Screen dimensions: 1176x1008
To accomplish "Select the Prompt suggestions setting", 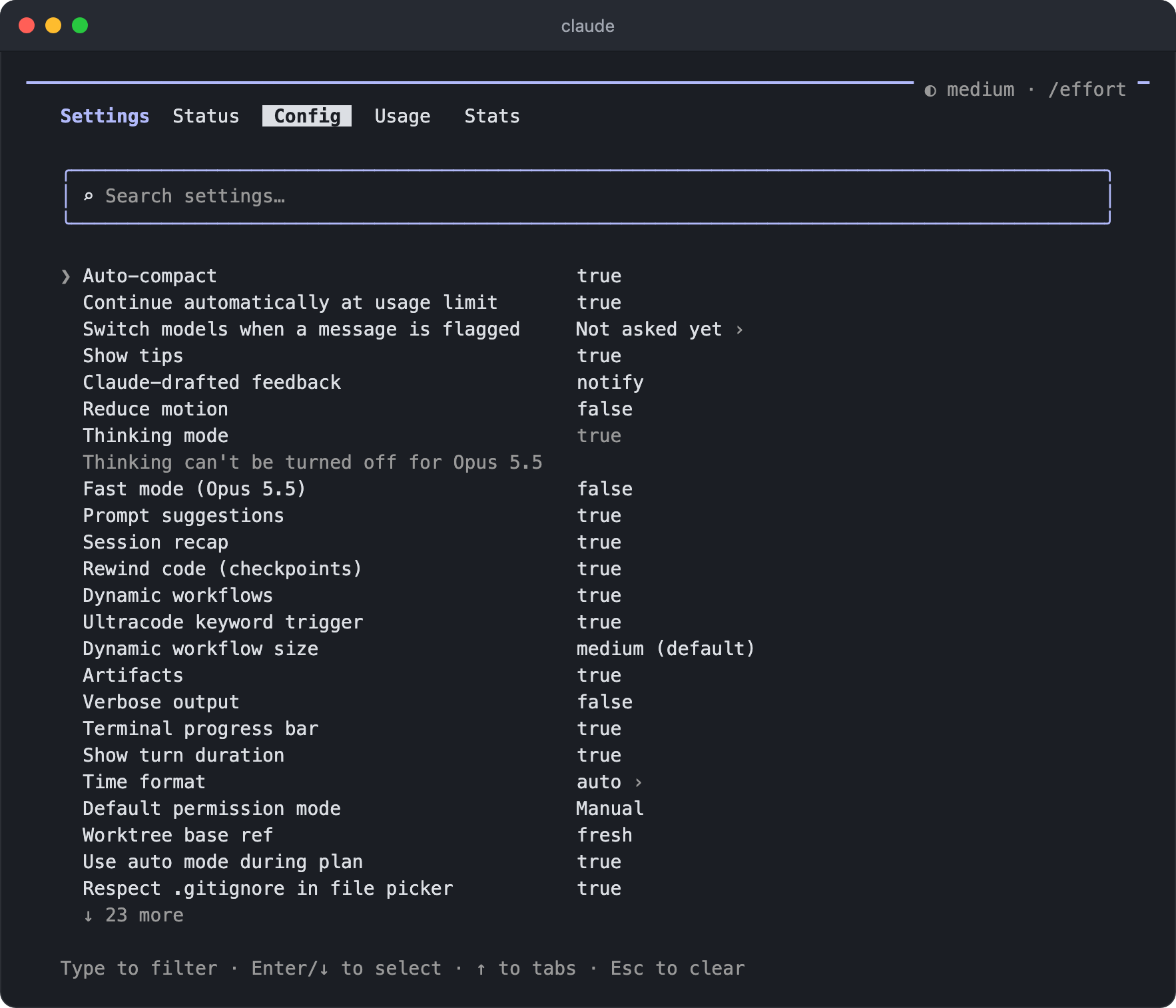I will [x=183, y=516].
